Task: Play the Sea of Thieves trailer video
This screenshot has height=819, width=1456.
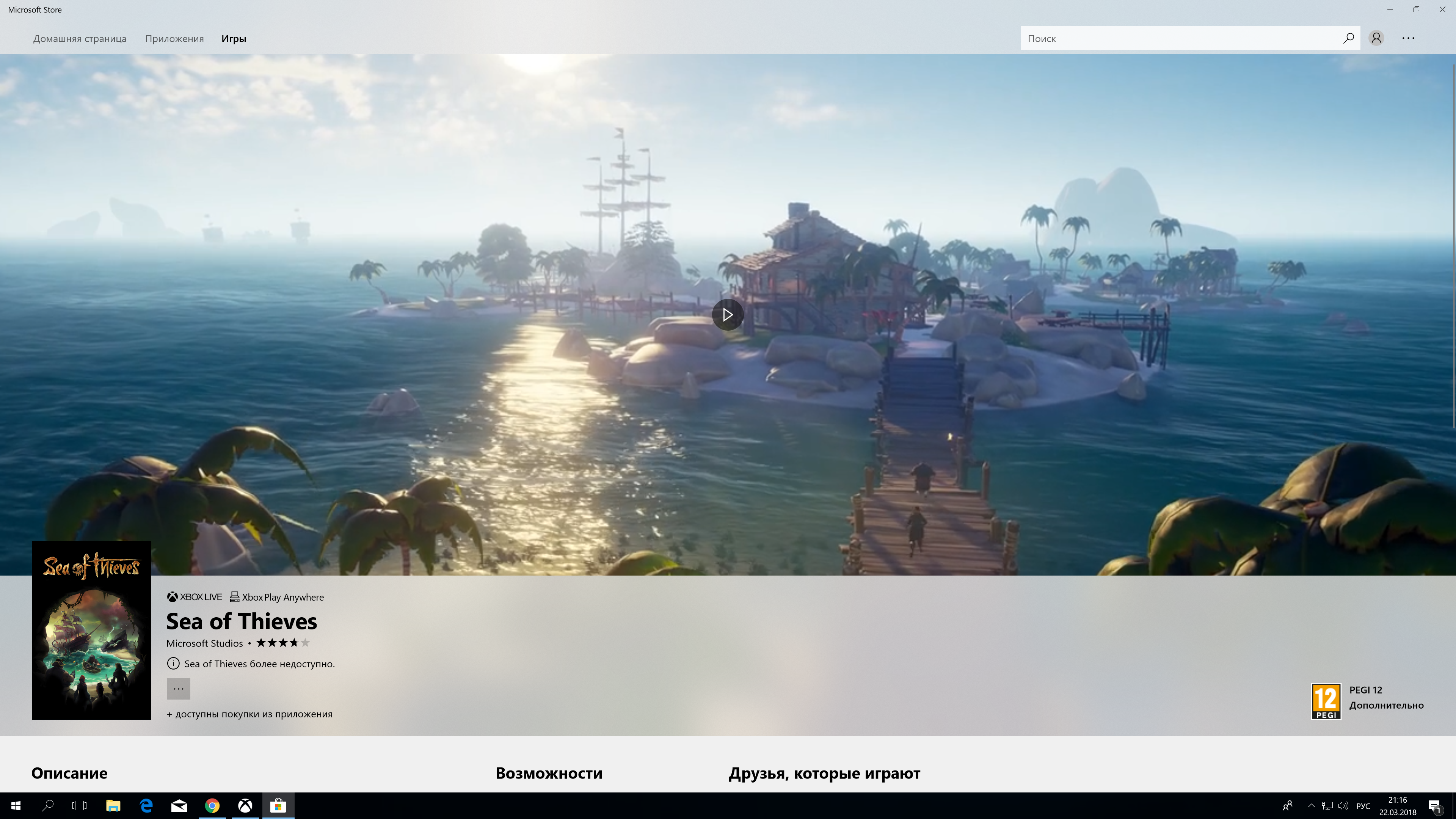Action: [x=728, y=315]
